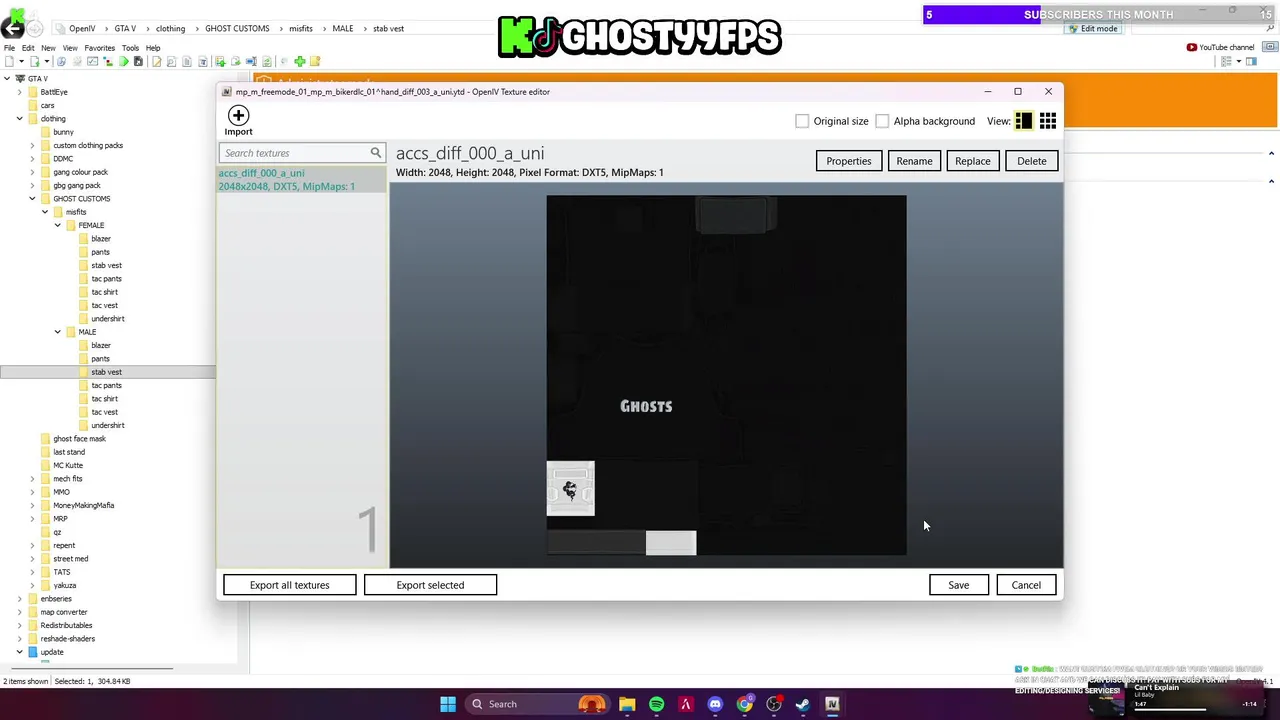Click the Rename button

[914, 161]
